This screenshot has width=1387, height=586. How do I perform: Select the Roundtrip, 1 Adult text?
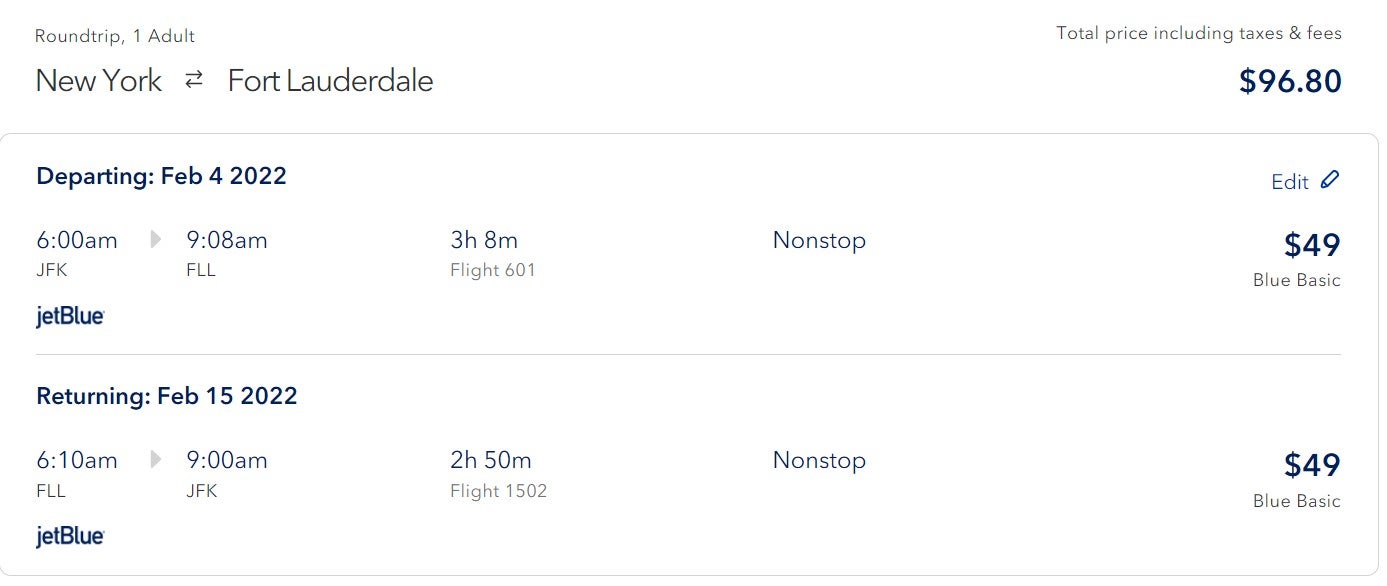(115, 35)
